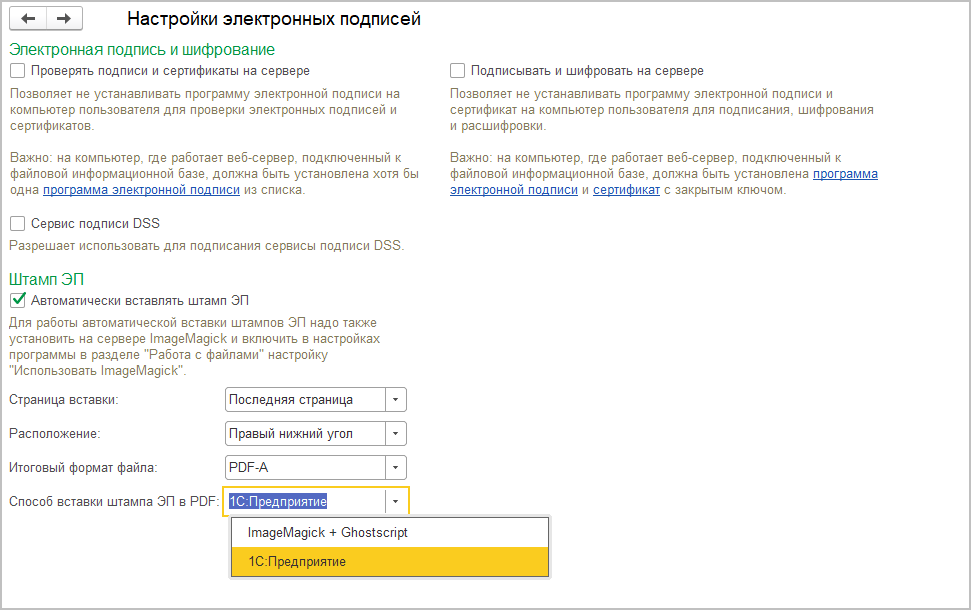This screenshot has height=610, width=971.
Task: Open the "Расположение" dropdown arrow
Action: coord(396,434)
